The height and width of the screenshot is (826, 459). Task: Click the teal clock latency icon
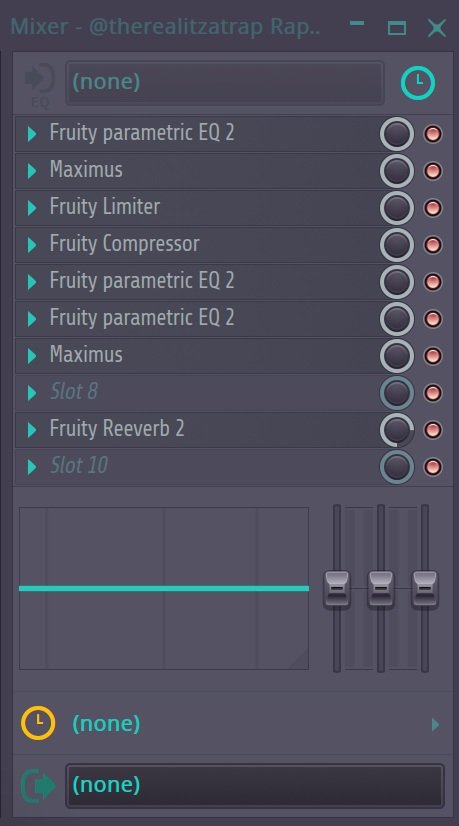418,83
